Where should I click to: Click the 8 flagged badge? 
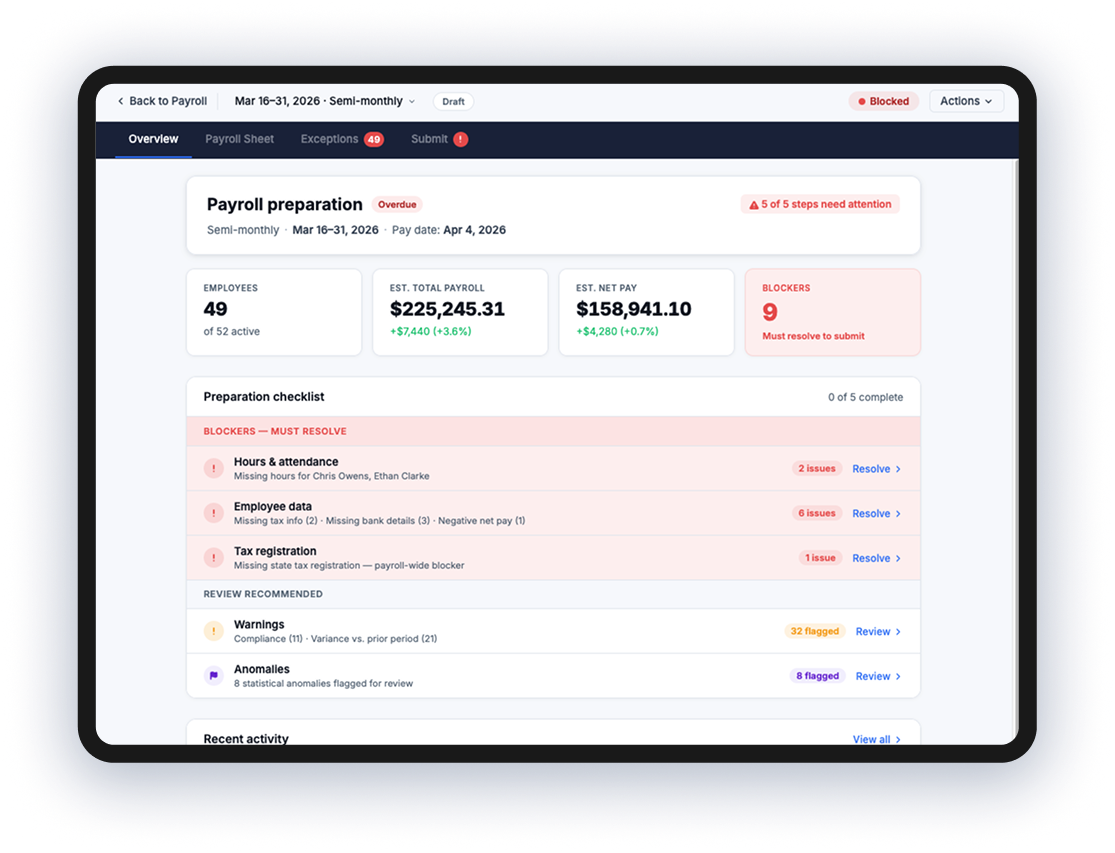(817, 676)
